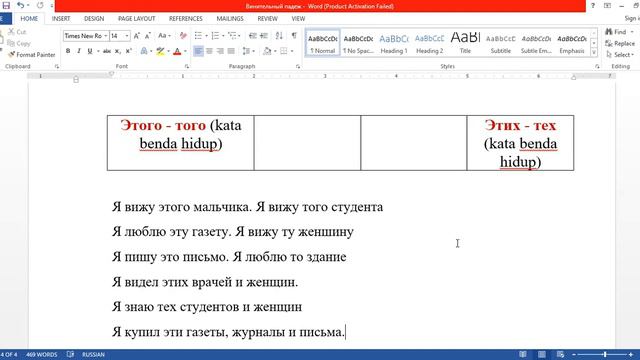Open the highlight color dropdown arrow
The image size is (640, 360).
(168, 51)
